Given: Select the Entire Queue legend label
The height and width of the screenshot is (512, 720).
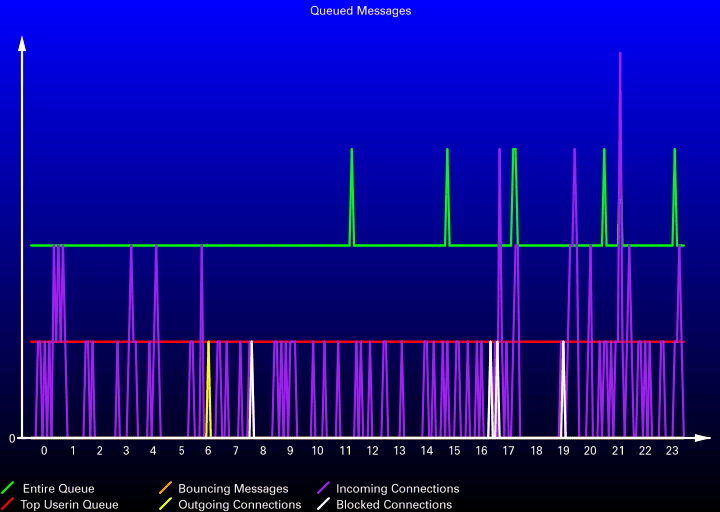Looking at the screenshot, I should tap(58, 489).
